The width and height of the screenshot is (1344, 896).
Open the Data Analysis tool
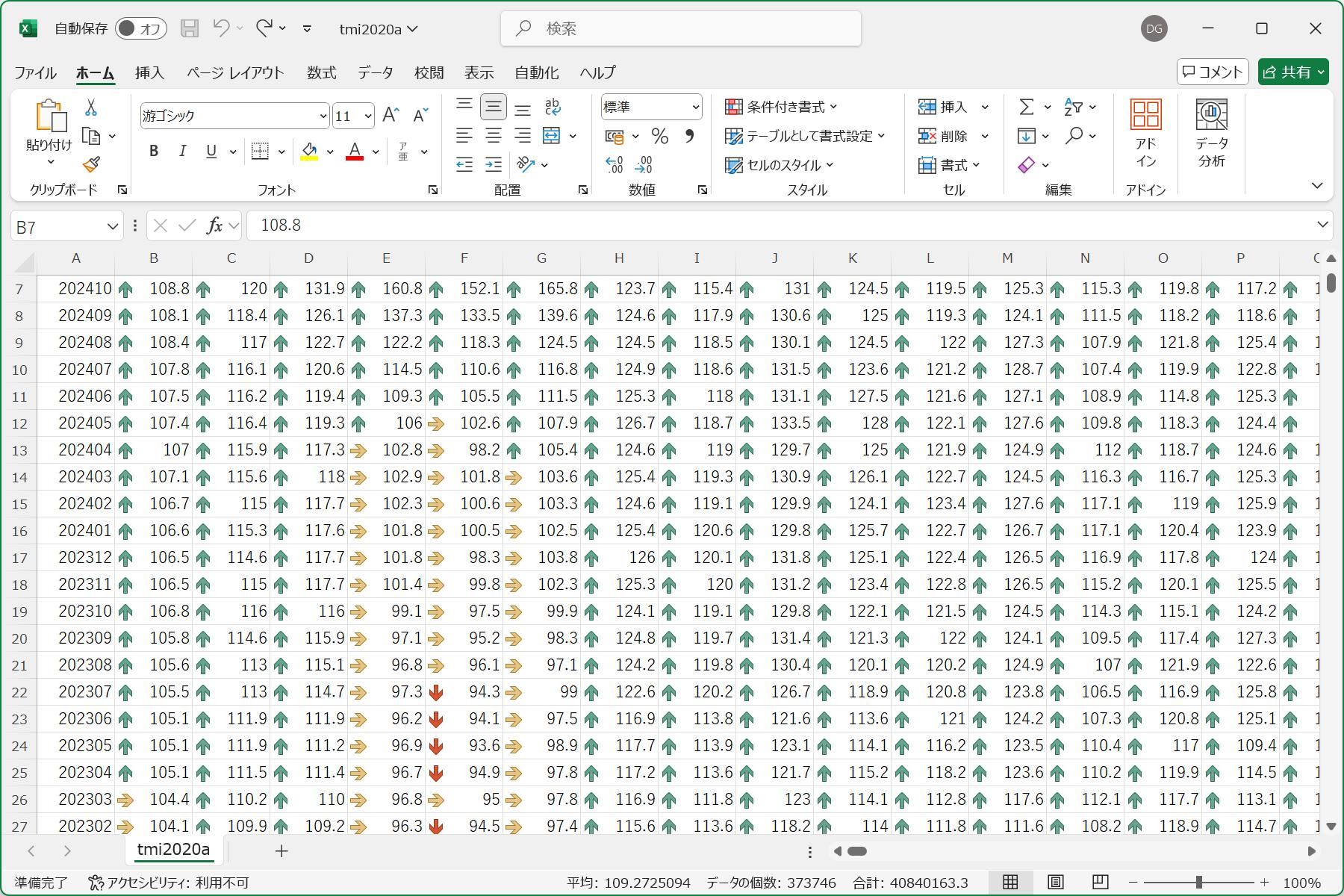pyautogui.click(x=1212, y=134)
